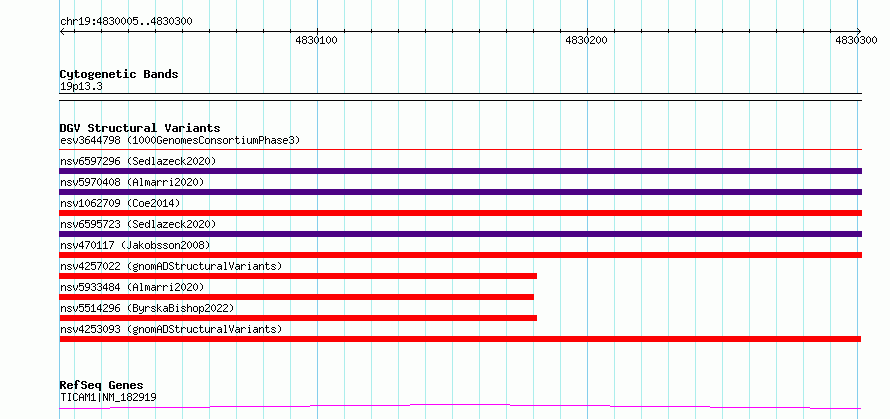Image resolution: width=890 pixels, height=419 pixels.
Task: Click the chr19:4830005..4830300 region label
Action: click(126, 22)
